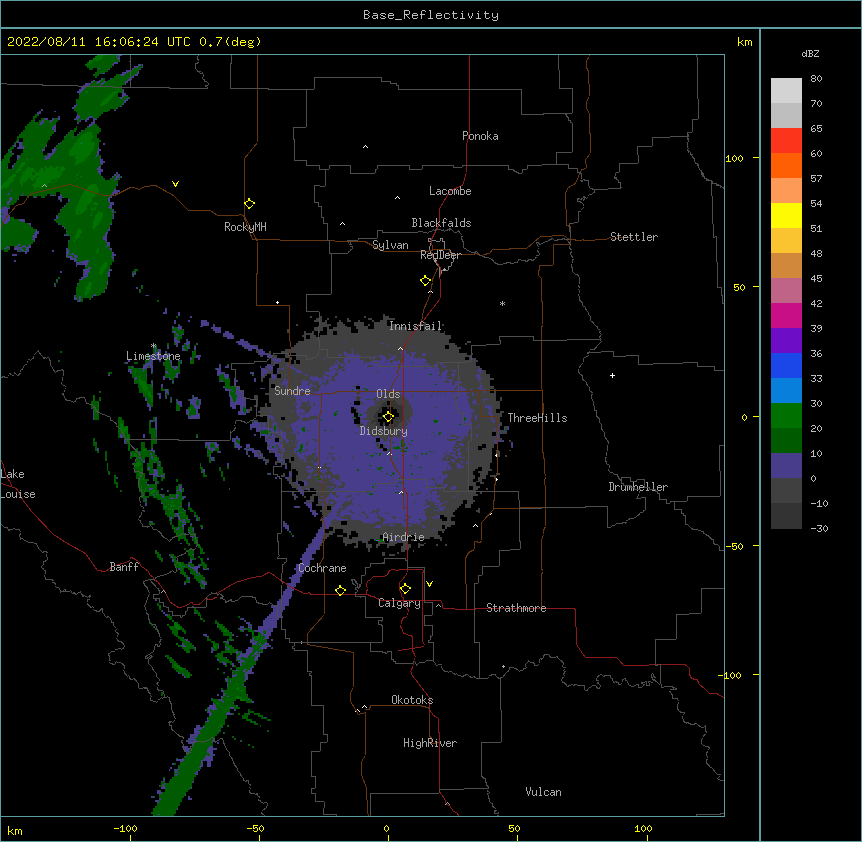Click the Strathmore city label

(516, 608)
